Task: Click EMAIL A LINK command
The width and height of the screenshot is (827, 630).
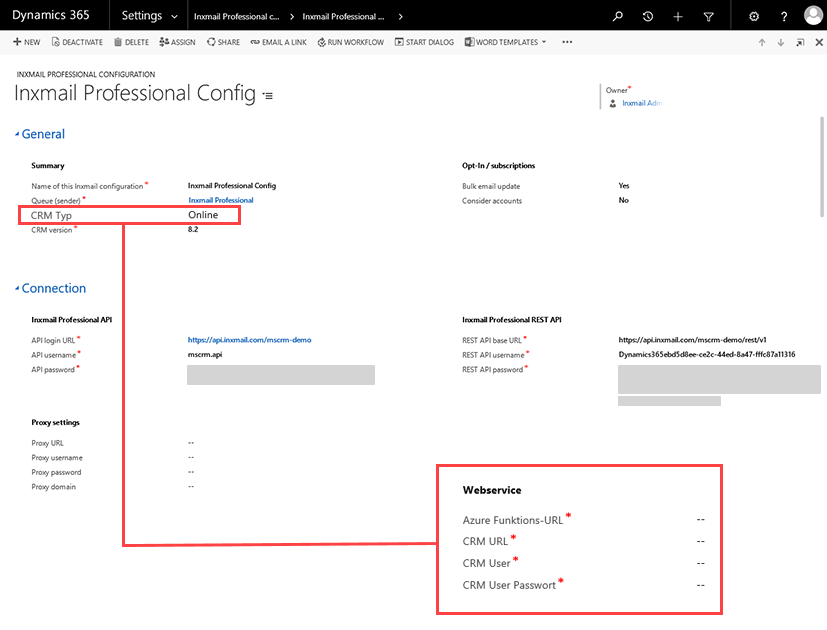Action: click(x=278, y=42)
